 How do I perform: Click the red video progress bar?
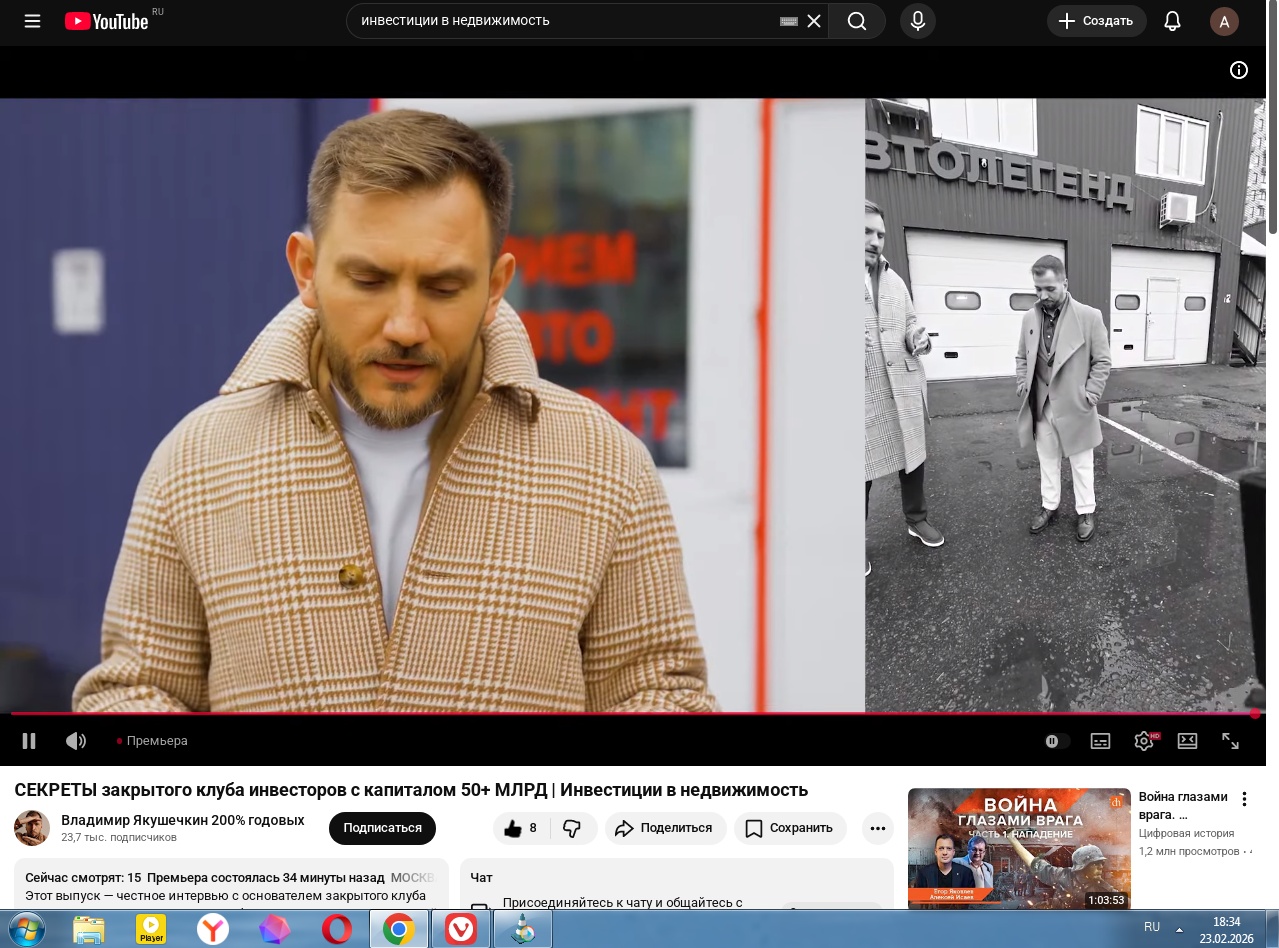[630, 714]
